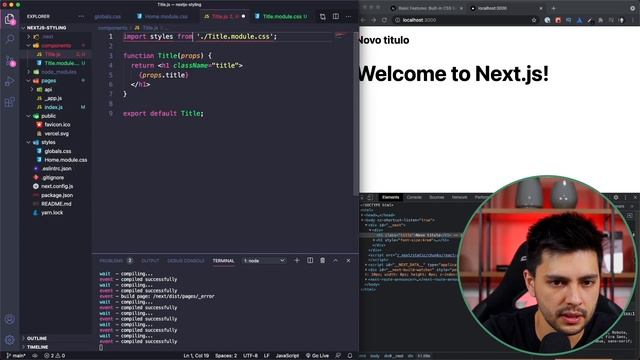
Task: Open editor more actions ellipsis menu
Action: pyautogui.click(x=348, y=16)
